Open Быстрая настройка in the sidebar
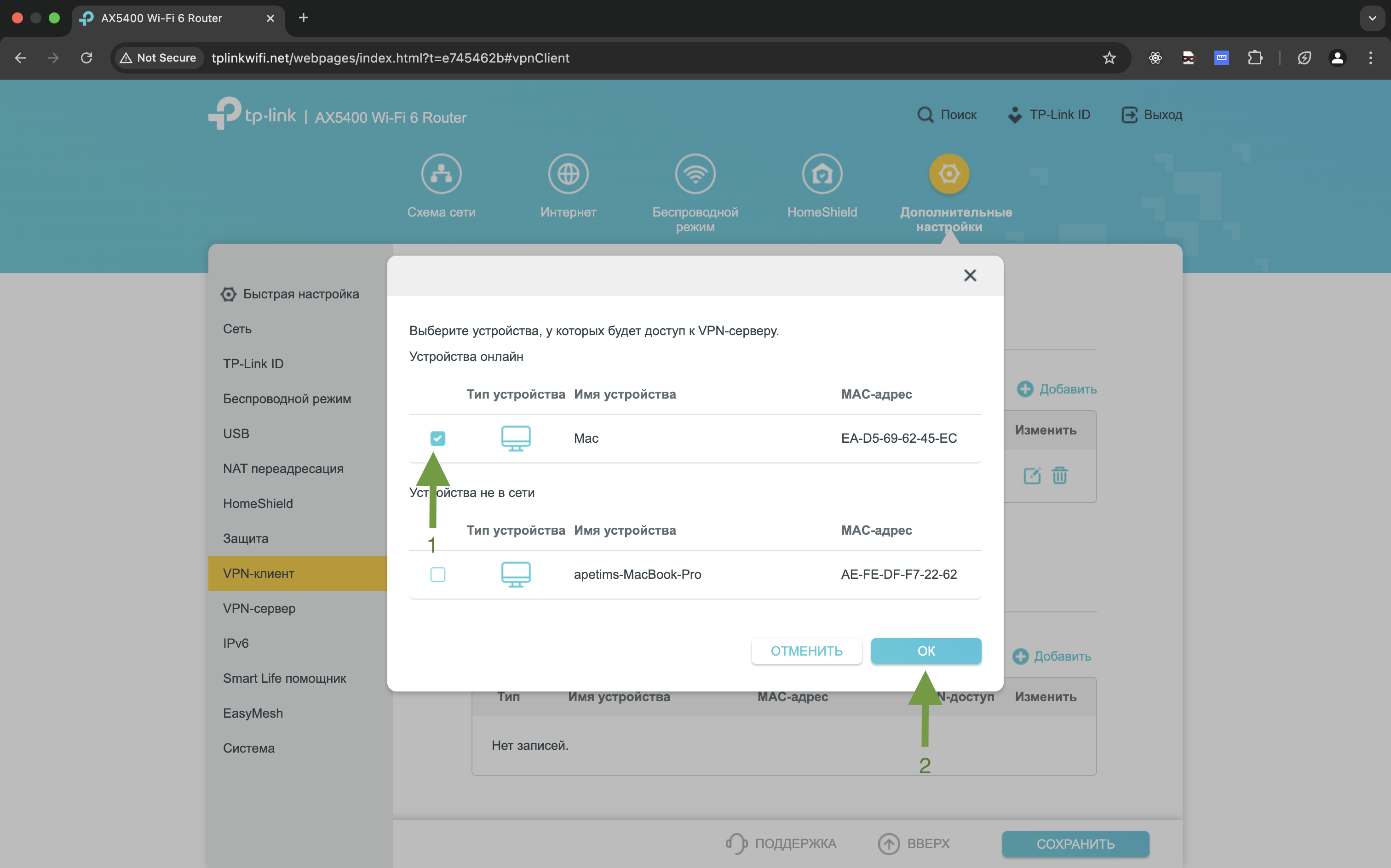This screenshot has height=868, width=1391. [x=300, y=294]
